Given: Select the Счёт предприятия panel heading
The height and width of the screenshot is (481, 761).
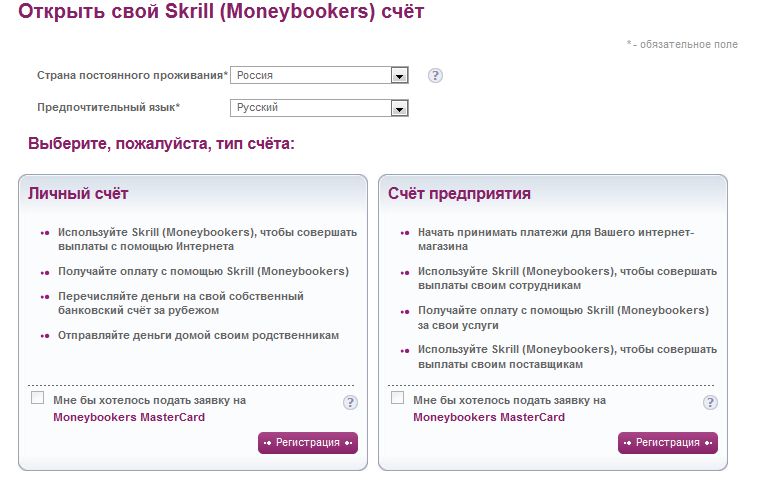Looking at the screenshot, I should tap(459, 194).
